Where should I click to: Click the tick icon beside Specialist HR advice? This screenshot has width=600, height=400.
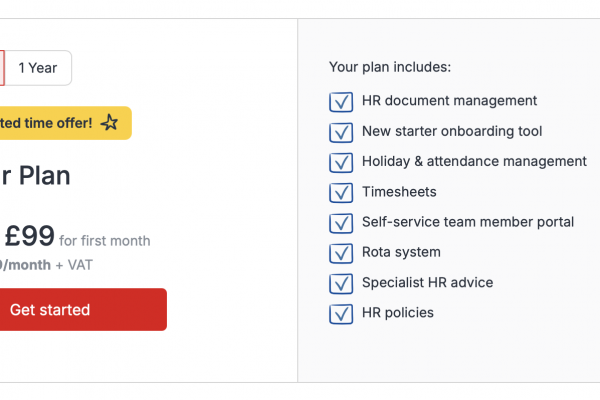341,283
